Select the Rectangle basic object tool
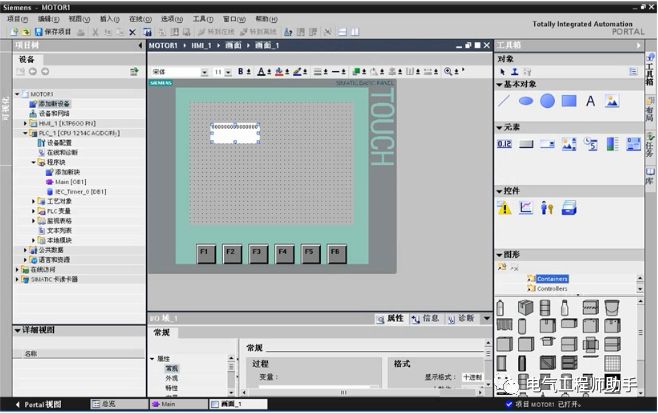The width and height of the screenshot is (658, 413). 569,101
